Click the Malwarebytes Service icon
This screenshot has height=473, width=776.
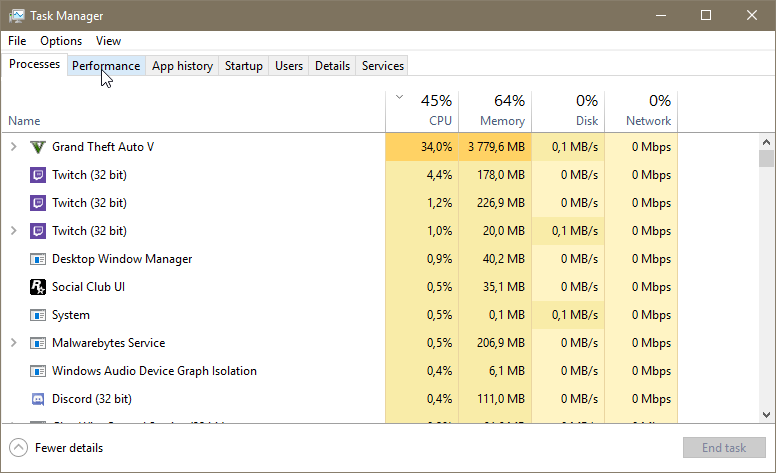pyautogui.click(x=38, y=343)
